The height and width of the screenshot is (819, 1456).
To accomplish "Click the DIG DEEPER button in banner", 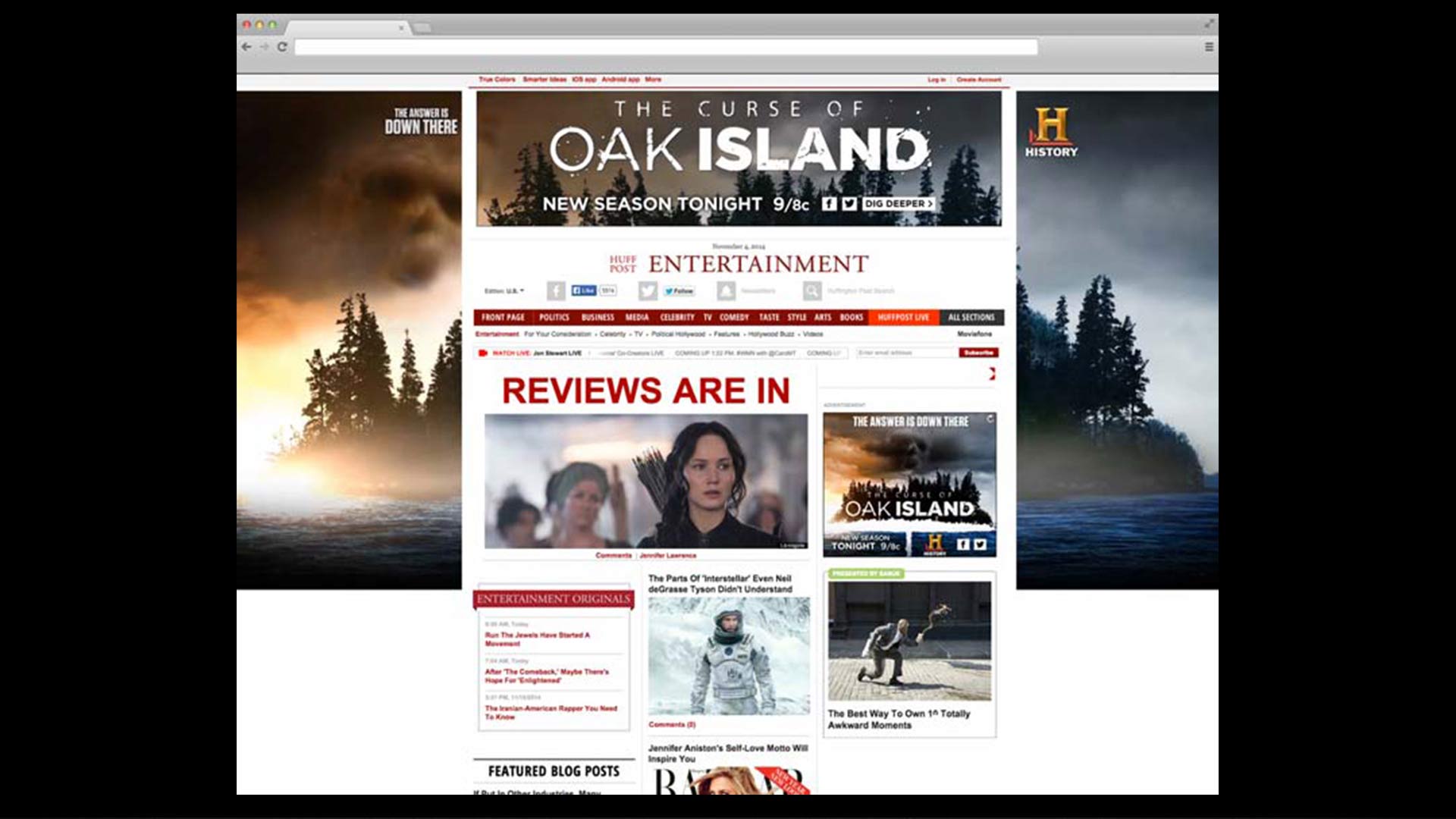I will click(899, 204).
